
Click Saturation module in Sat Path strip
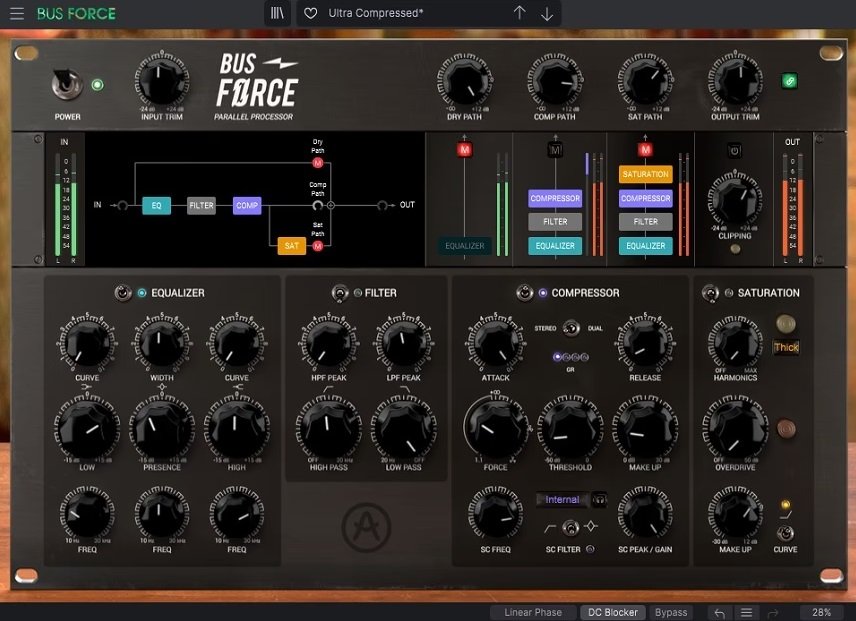coord(645,174)
